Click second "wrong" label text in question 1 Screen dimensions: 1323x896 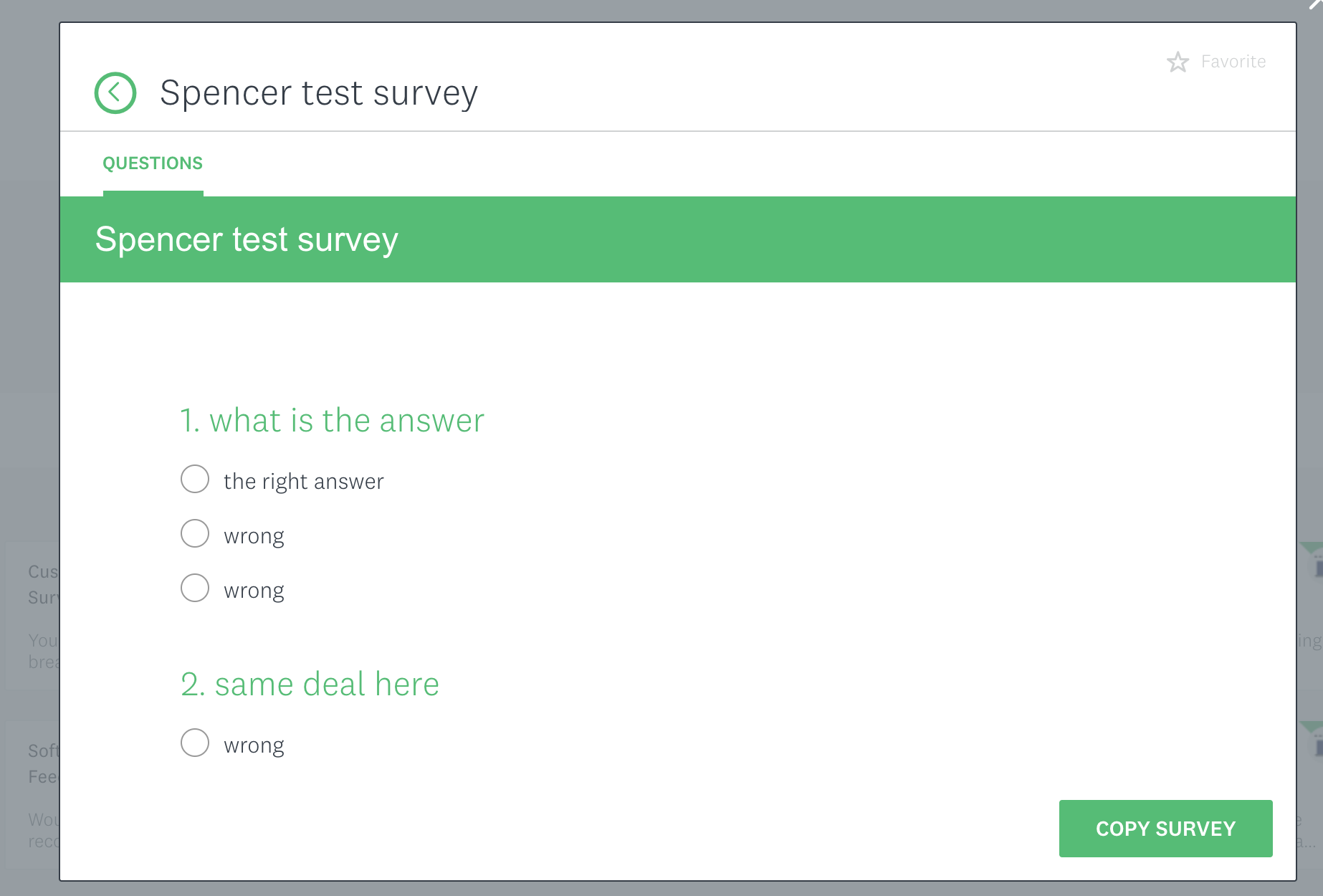coord(254,591)
